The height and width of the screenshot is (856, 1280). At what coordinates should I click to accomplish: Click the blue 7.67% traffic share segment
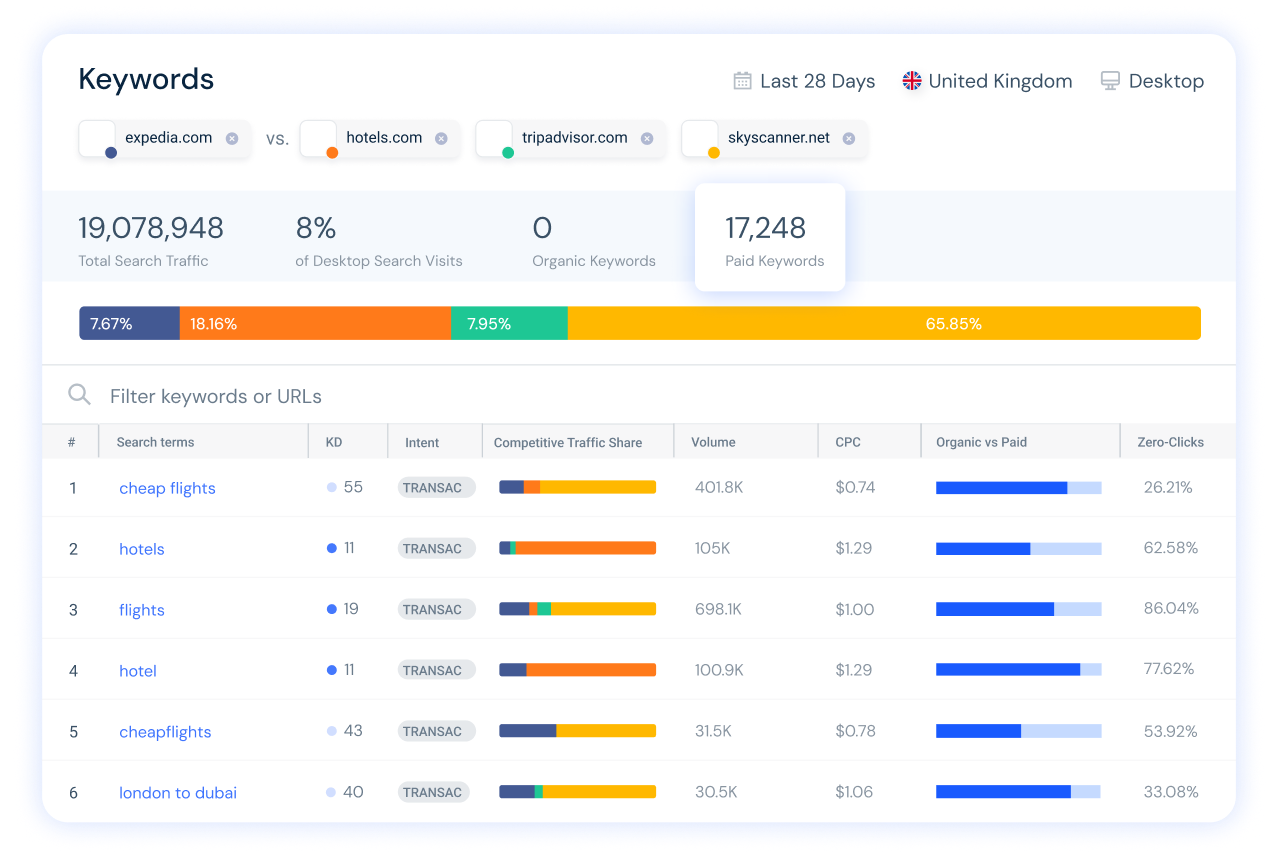pyautogui.click(x=130, y=323)
